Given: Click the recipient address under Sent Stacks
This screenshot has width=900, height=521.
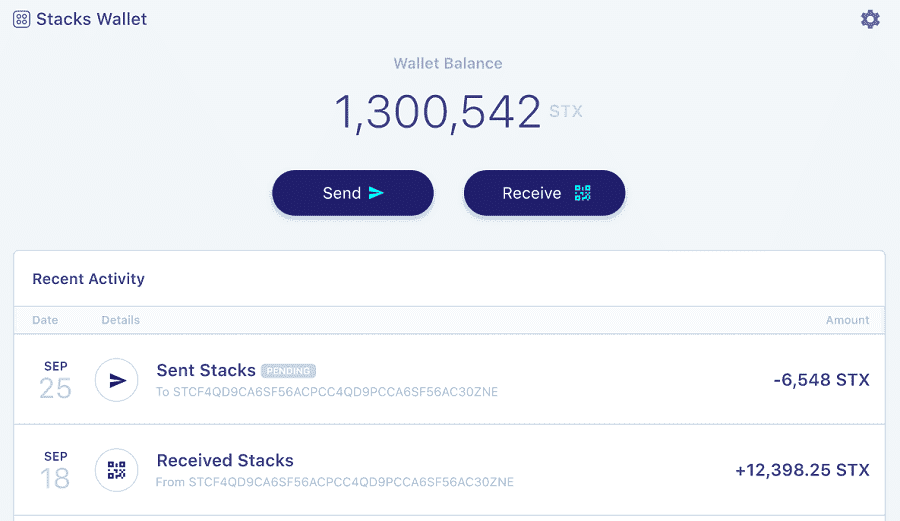Looking at the screenshot, I should 327,392.
